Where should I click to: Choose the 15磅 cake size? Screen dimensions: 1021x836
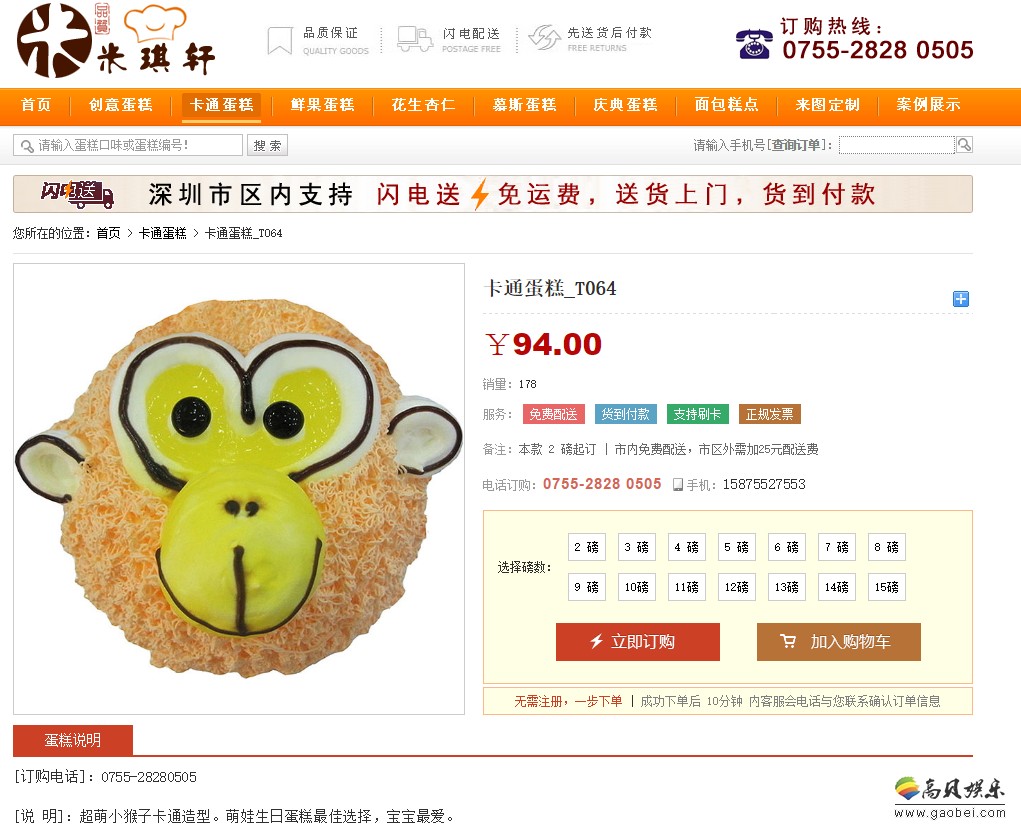[x=887, y=587]
